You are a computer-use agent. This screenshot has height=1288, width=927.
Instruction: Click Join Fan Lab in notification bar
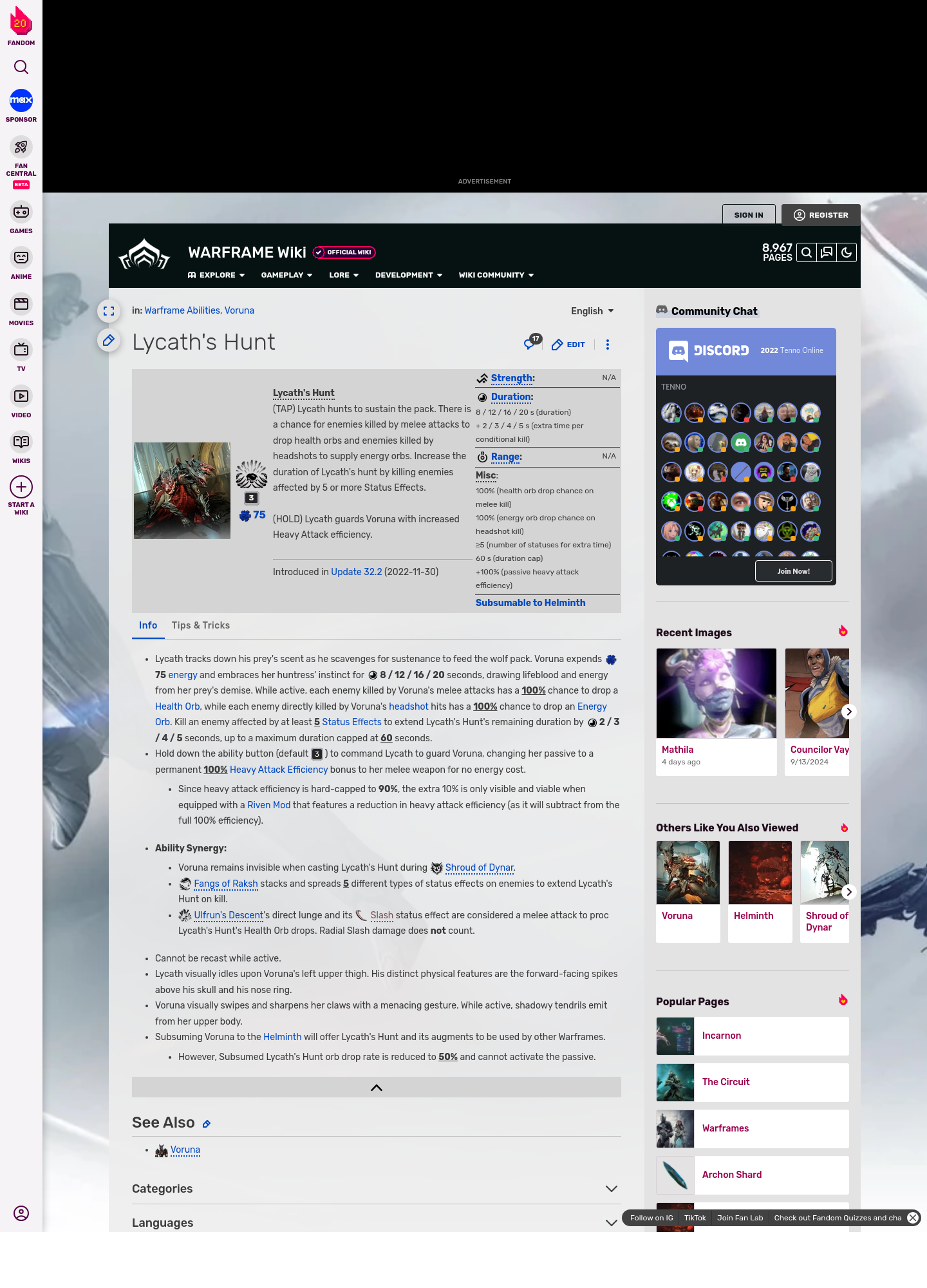(x=740, y=1218)
